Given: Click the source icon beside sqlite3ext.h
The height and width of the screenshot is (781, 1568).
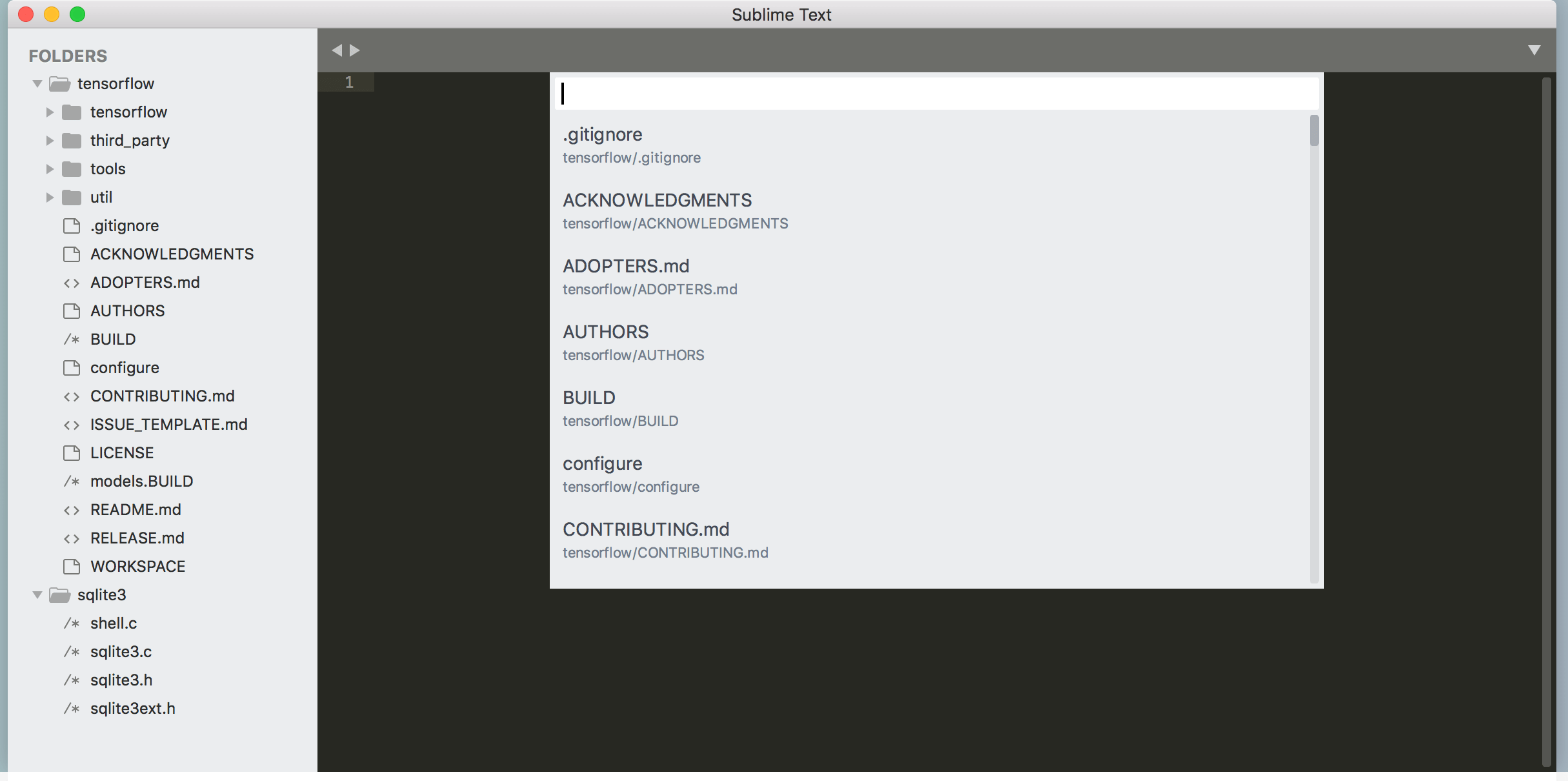Looking at the screenshot, I should pyautogui.click(x=72, y=709).
